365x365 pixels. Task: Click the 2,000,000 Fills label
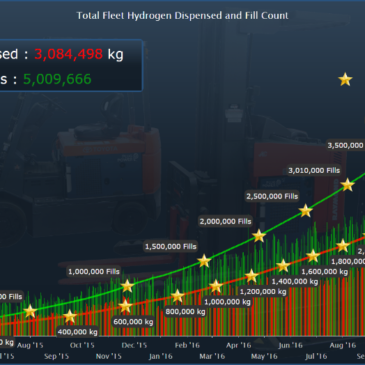pyautogui.click(x=225, y=221)
